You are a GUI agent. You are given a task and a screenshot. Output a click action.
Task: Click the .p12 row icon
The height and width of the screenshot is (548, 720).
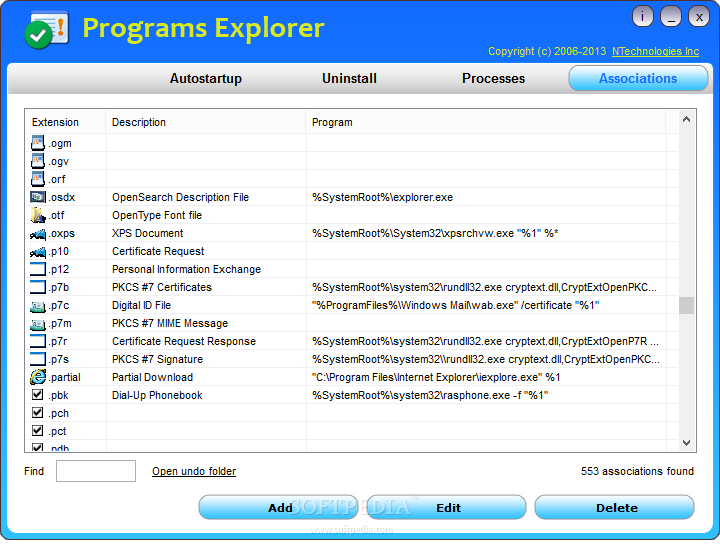[38, 269]
